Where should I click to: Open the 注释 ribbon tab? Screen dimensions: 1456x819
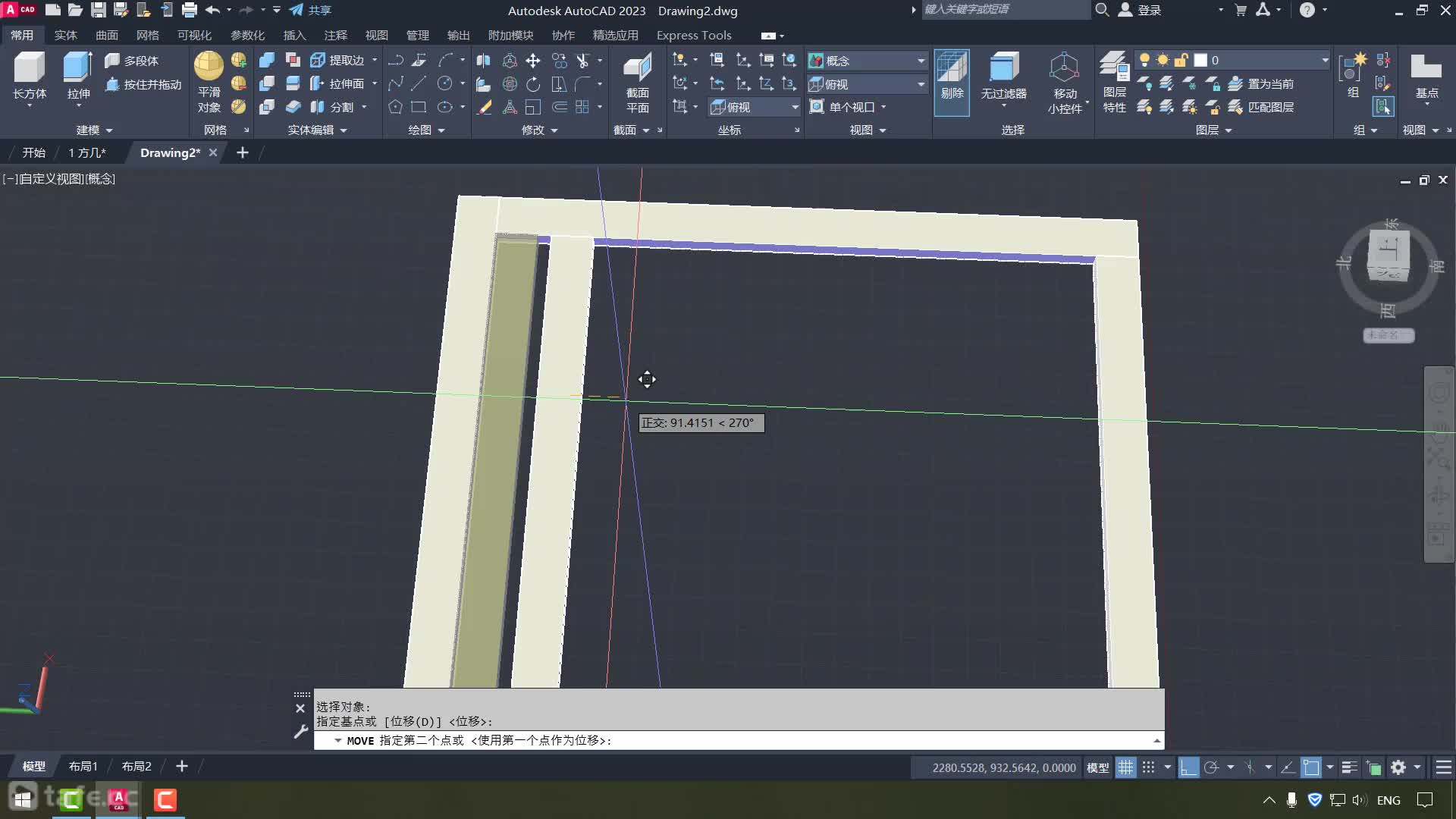click(x=335, y=35)
